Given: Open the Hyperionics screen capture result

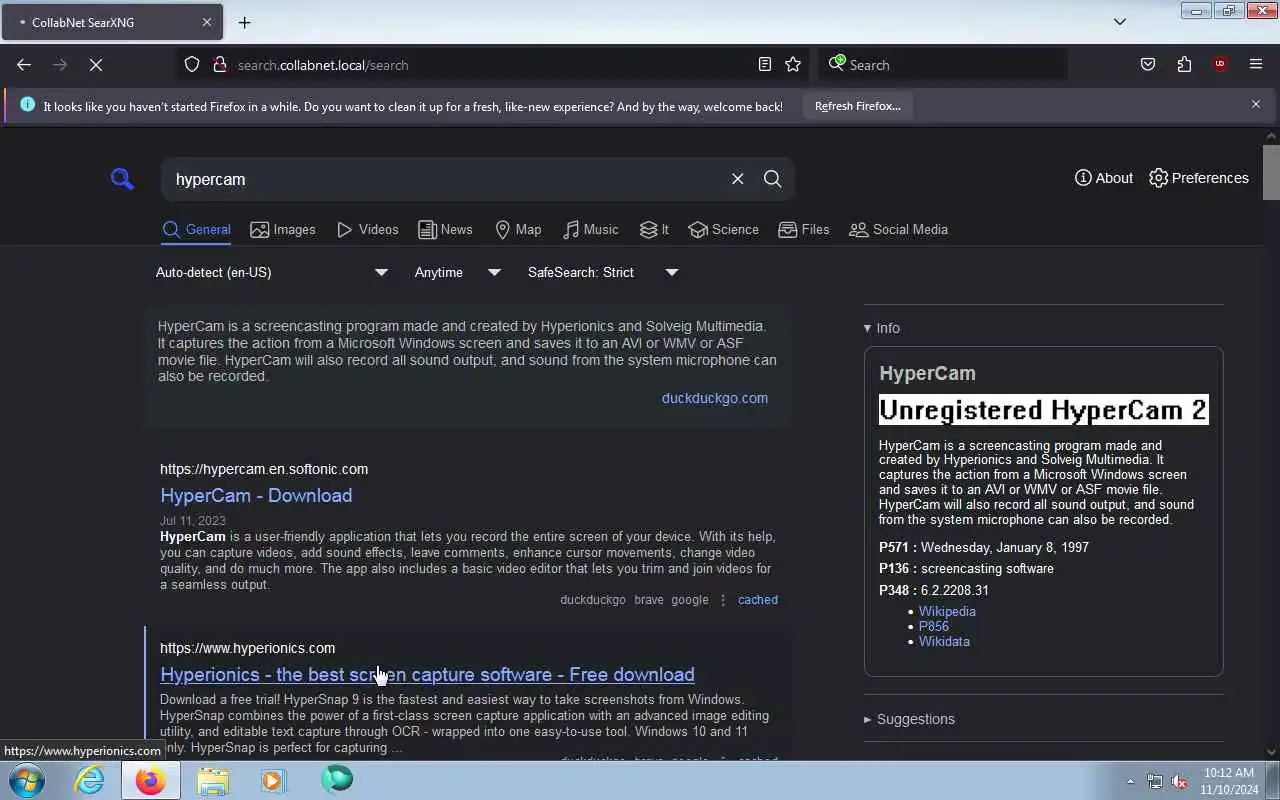Looking at the screenshot, I should coord(427,674).
